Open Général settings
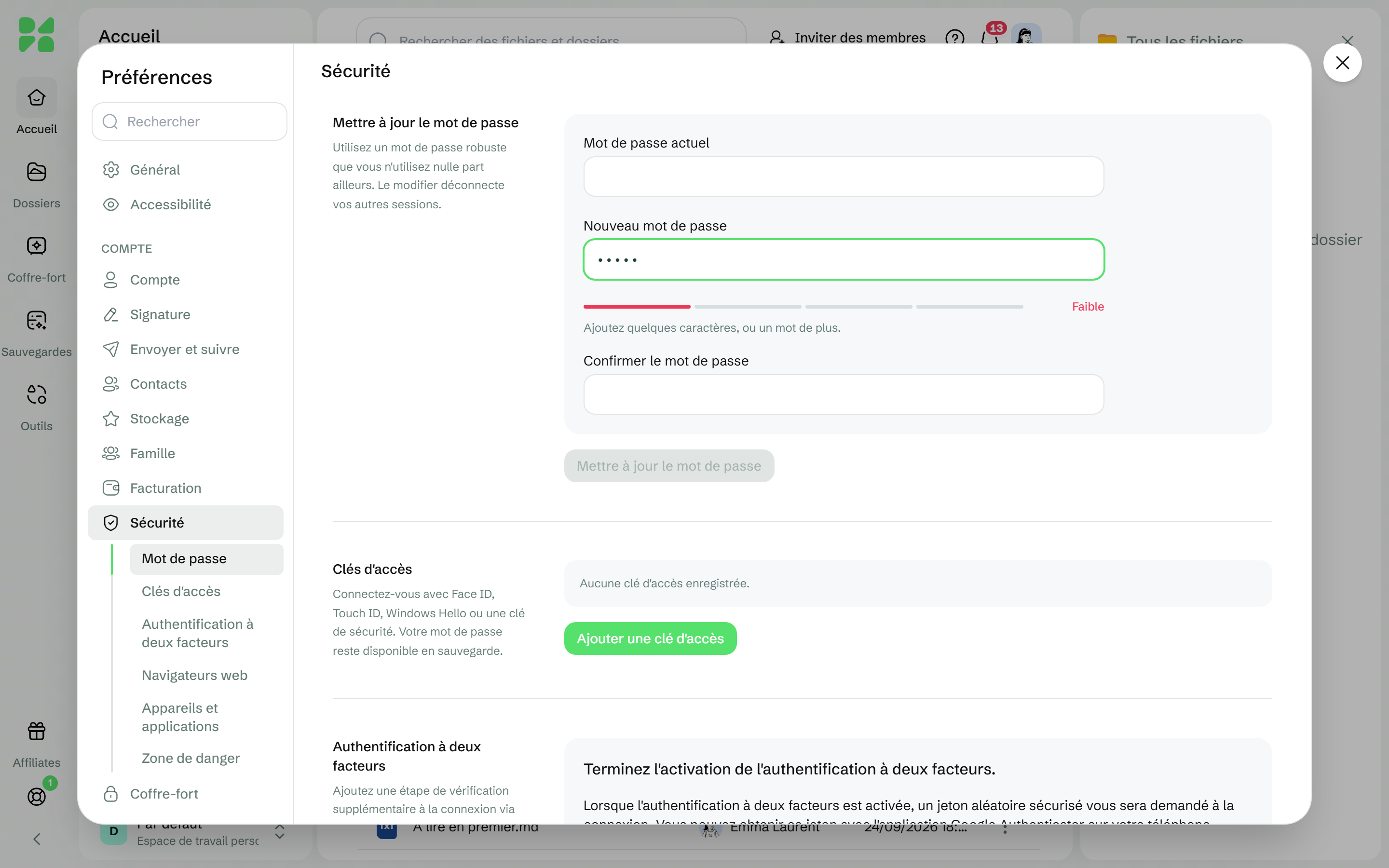Viewport: 1389px width, 868px height. [x=185, y=170]
